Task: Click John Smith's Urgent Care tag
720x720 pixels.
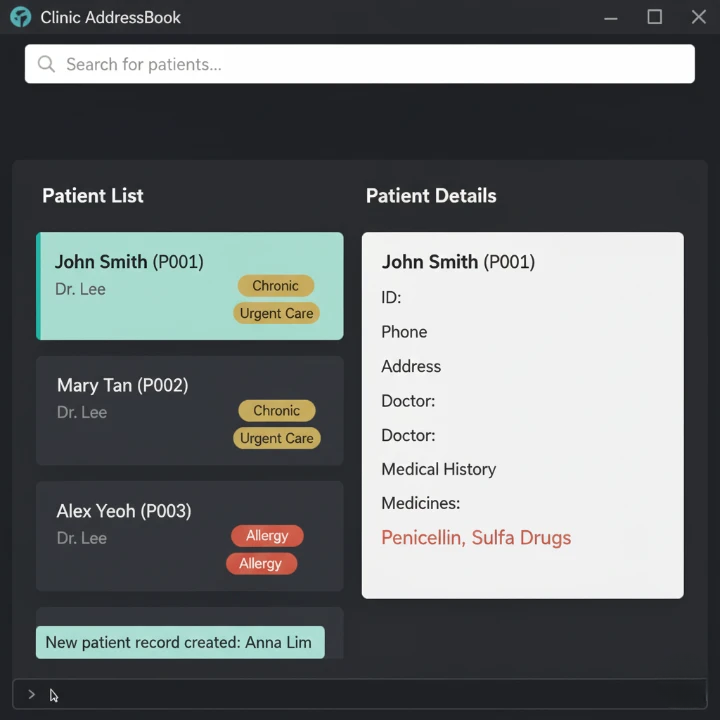Action: click(276, 313)
